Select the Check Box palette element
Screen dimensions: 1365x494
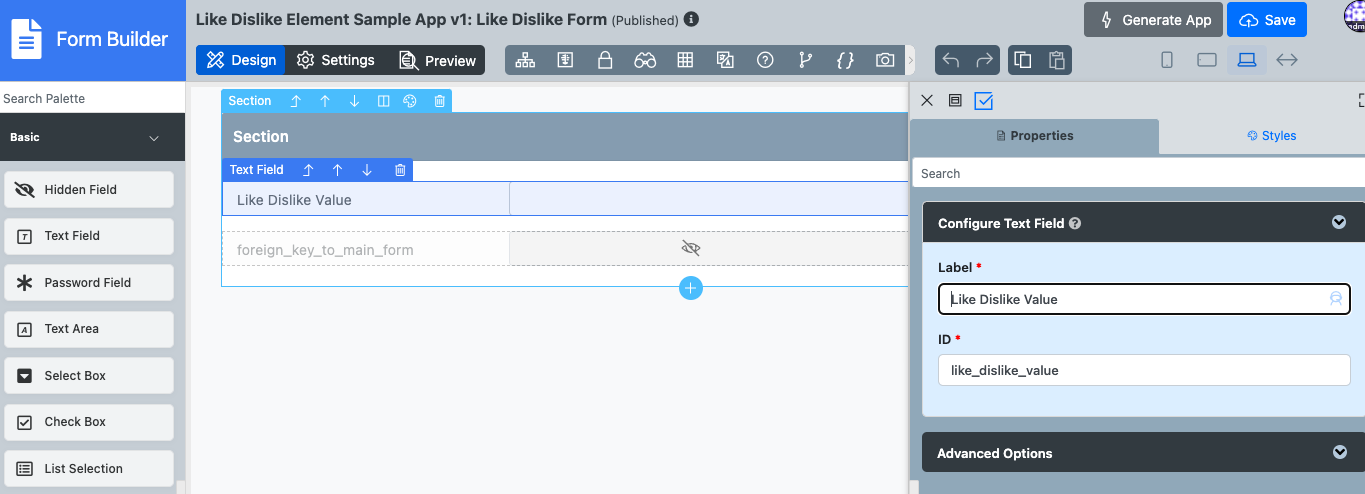pyautogui.click(x=89, y=422)
